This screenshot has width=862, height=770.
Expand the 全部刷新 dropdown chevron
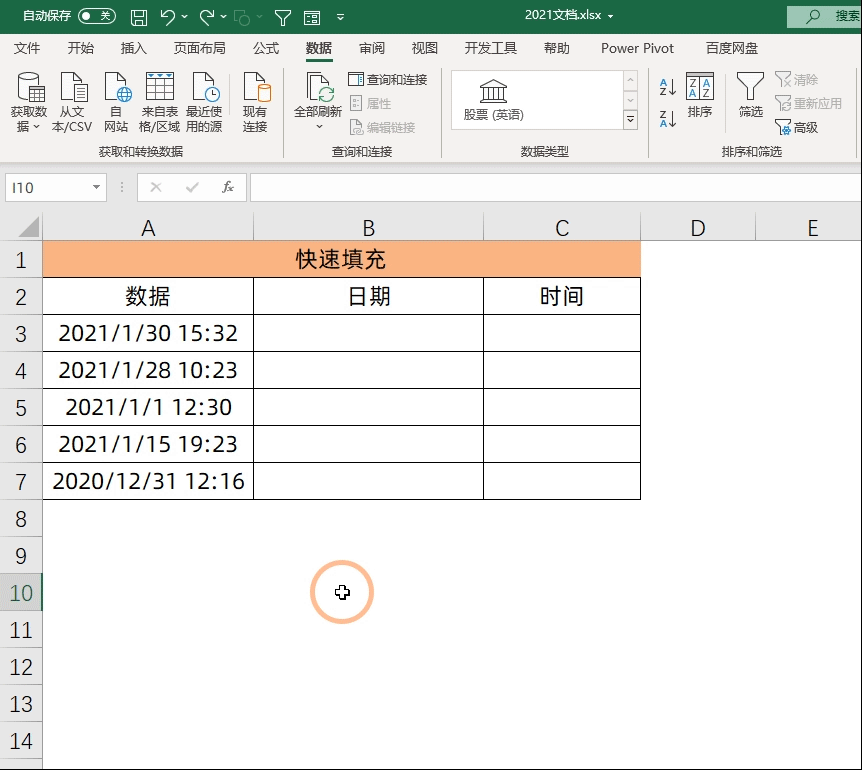point(319,127)
